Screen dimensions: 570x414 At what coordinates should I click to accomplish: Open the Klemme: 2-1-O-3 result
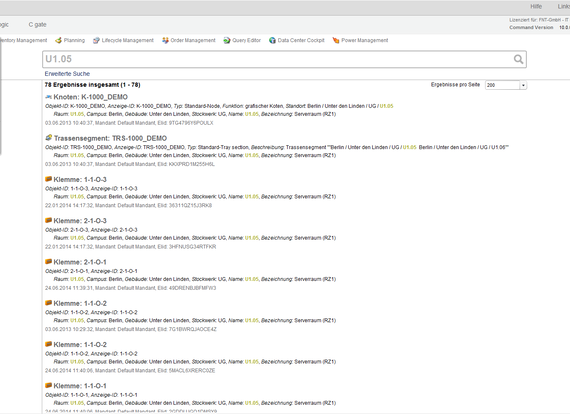click(x=80, y=221)
